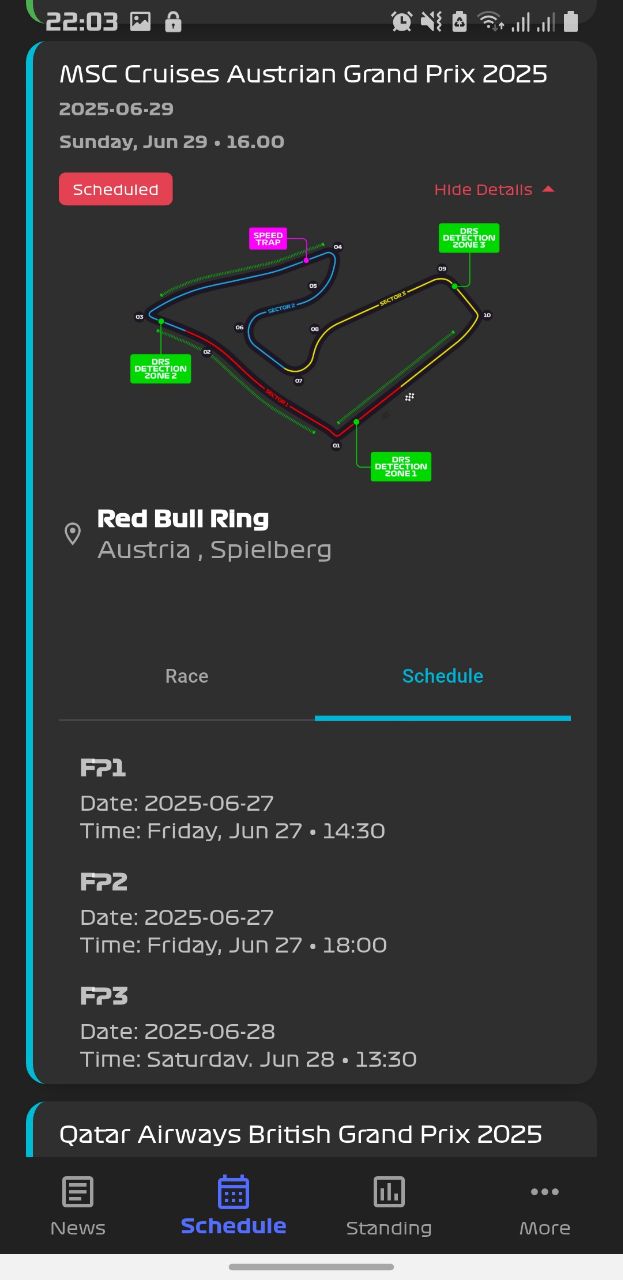Tap the Red Bull Ring venue name
This screenshot has width=623, height=1280.
pos(183,519)
